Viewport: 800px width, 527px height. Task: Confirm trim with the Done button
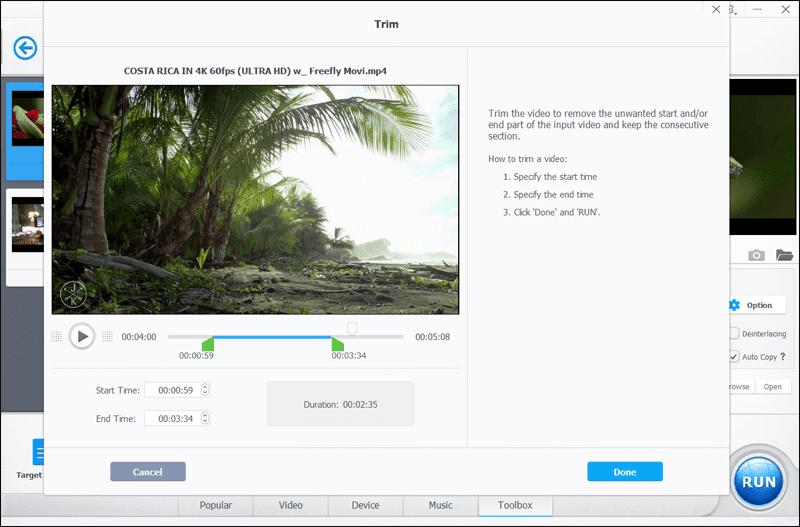[x=625, y=472]
